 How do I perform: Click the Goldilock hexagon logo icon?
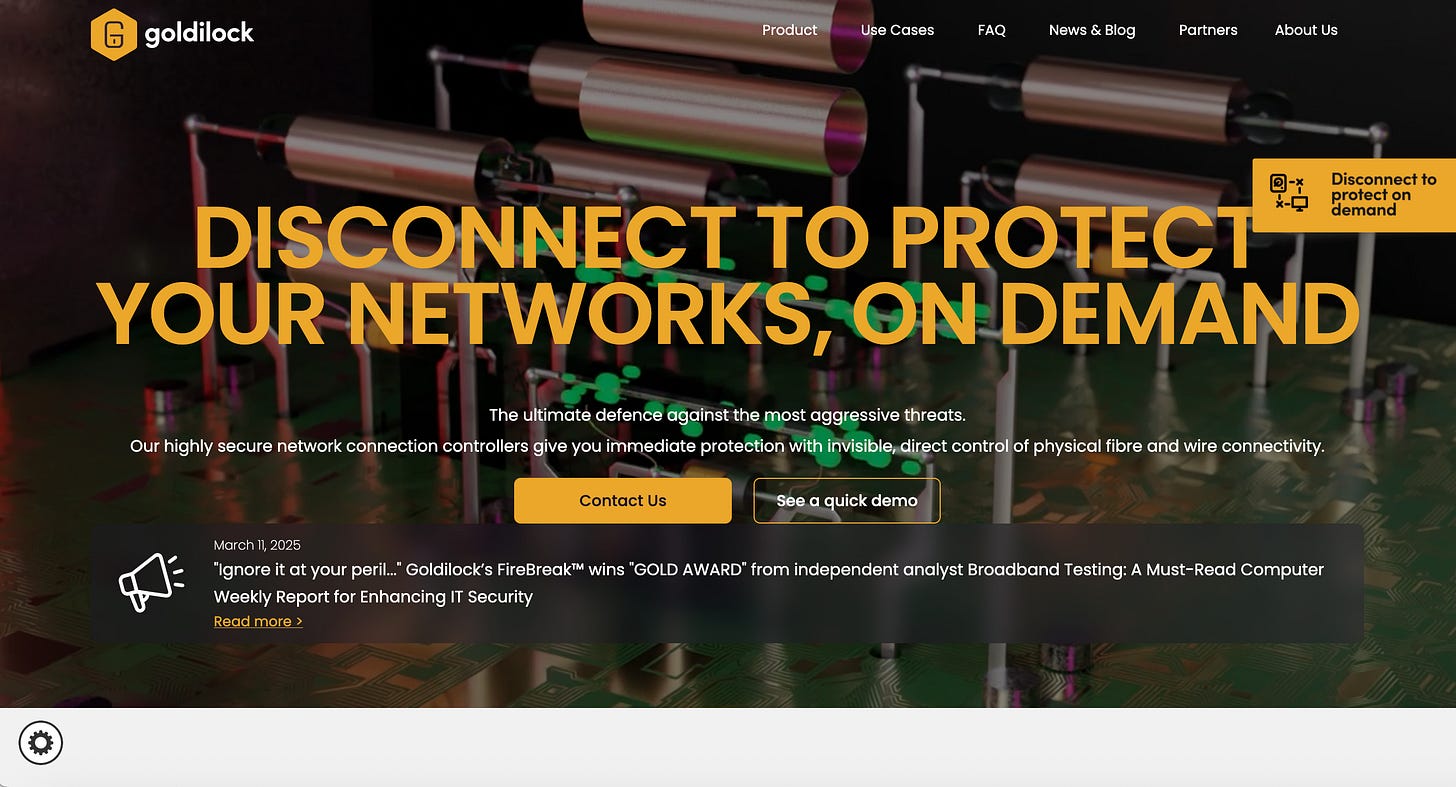click(x=113, y=34)
